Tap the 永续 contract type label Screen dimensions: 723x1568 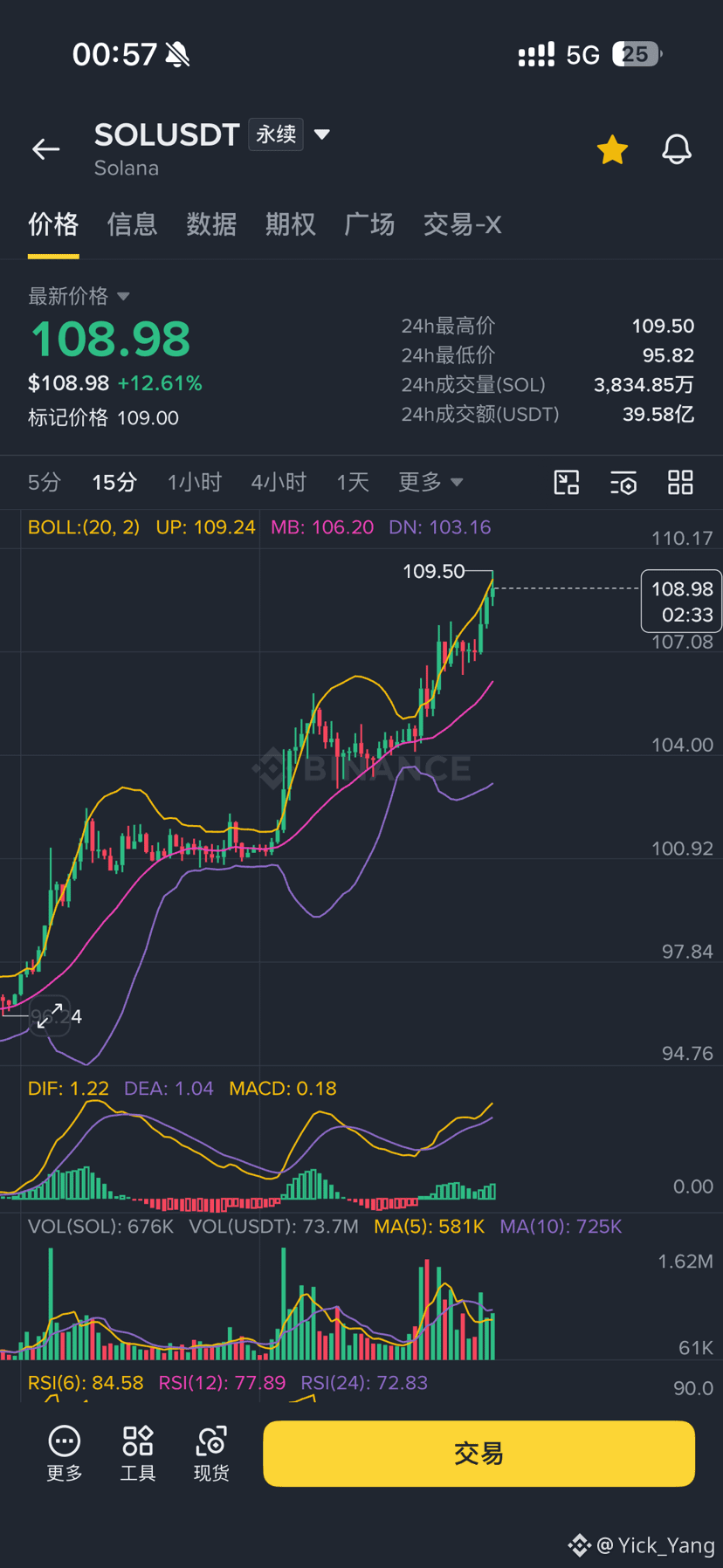click(x=276, y=134)
